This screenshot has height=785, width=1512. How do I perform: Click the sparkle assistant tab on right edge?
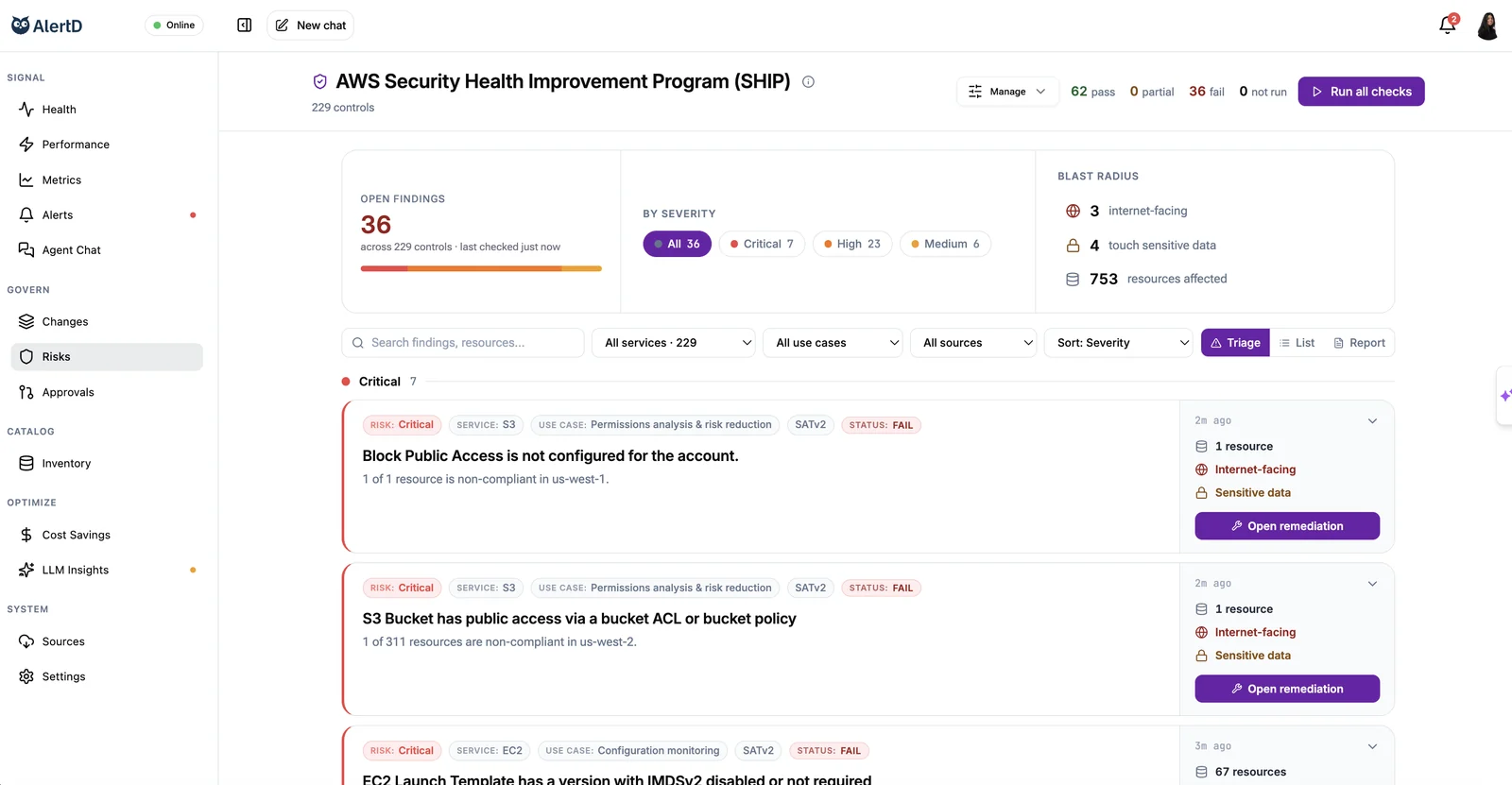1504,396
